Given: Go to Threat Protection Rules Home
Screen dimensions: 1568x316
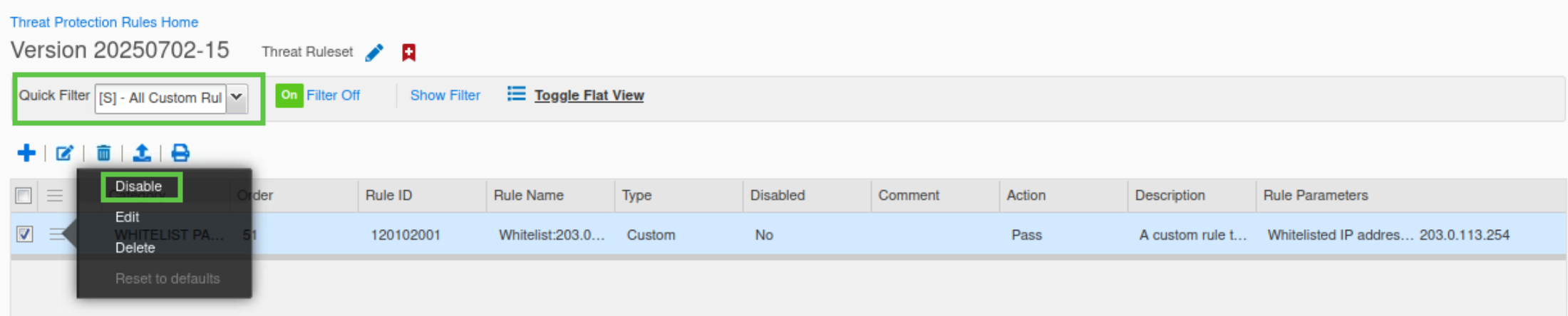Looking at the screenshot, I should click(x=104, y=22).
